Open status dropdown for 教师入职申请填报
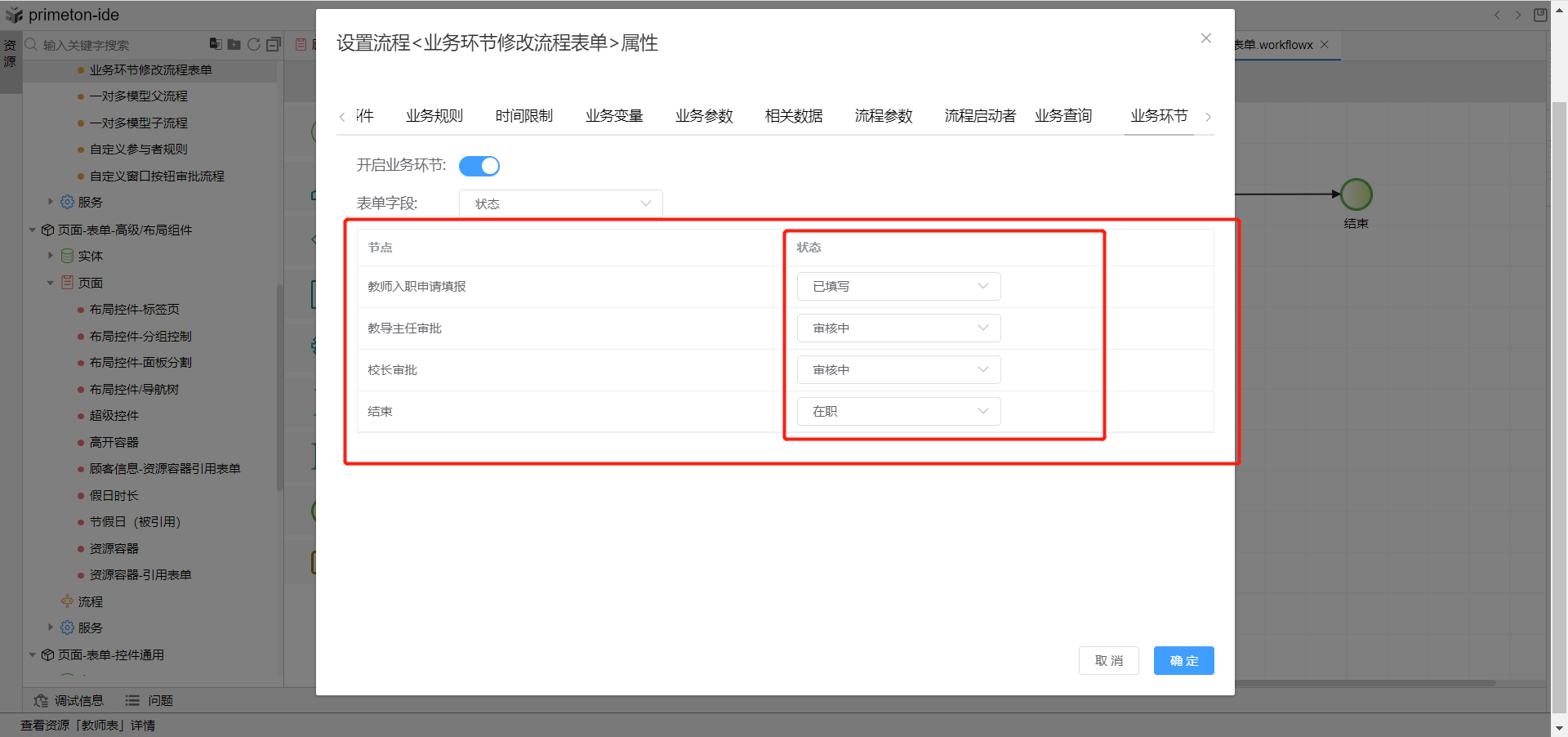This screenshot has width=1568, height=737. click(898, 286)
